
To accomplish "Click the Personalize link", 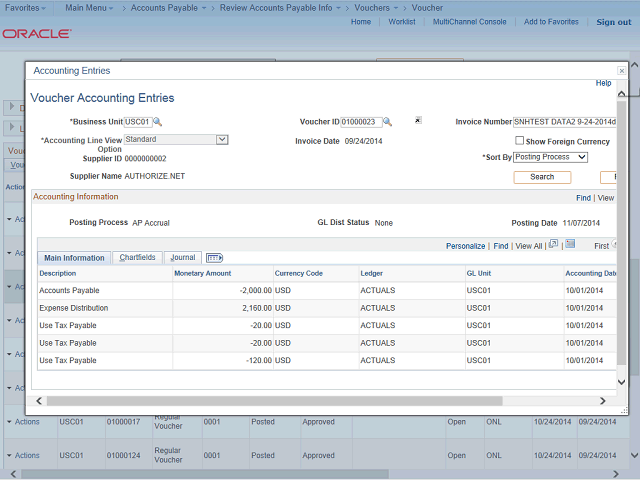I will pyautogui.click(x=465, y=245).
